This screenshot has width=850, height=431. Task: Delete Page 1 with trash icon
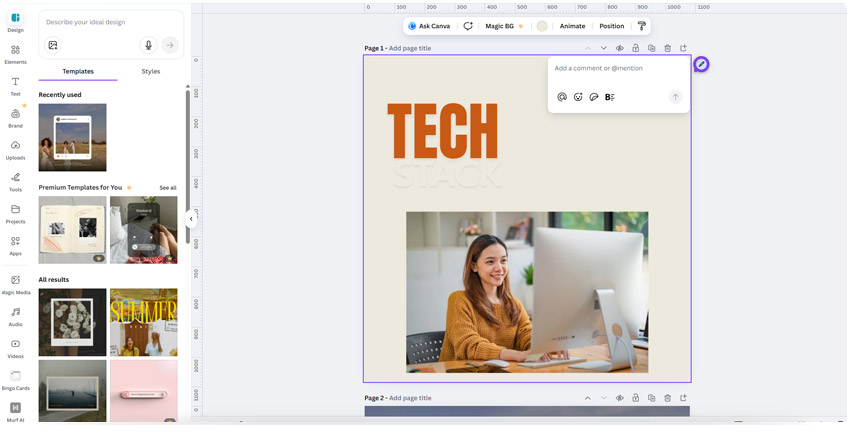(668, 48)
